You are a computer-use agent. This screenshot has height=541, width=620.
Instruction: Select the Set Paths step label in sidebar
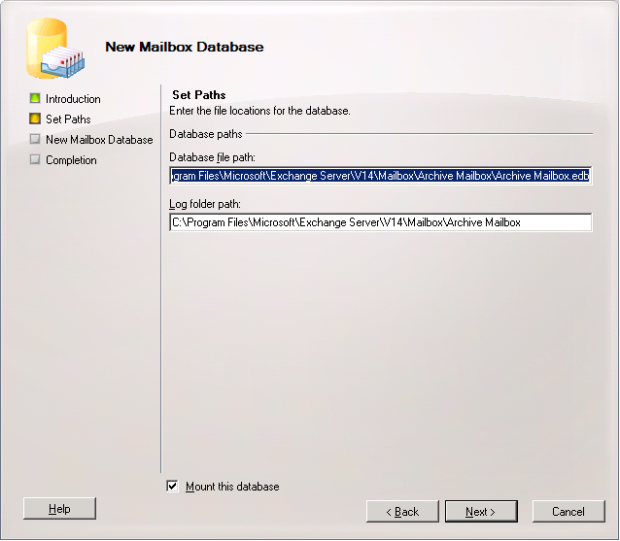pos(68,119)
